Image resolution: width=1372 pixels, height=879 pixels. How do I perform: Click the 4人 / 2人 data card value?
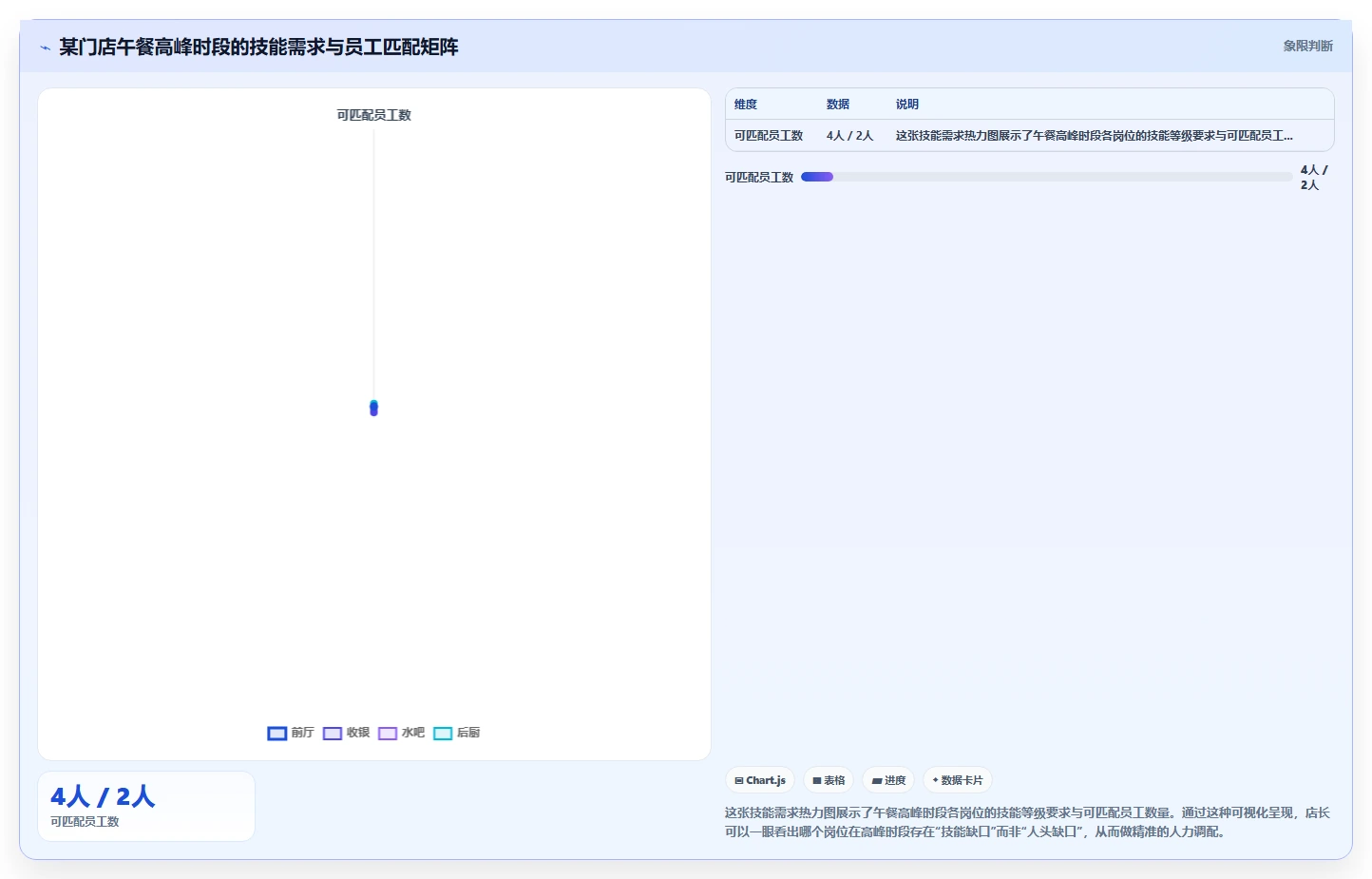tap(103, 796)
